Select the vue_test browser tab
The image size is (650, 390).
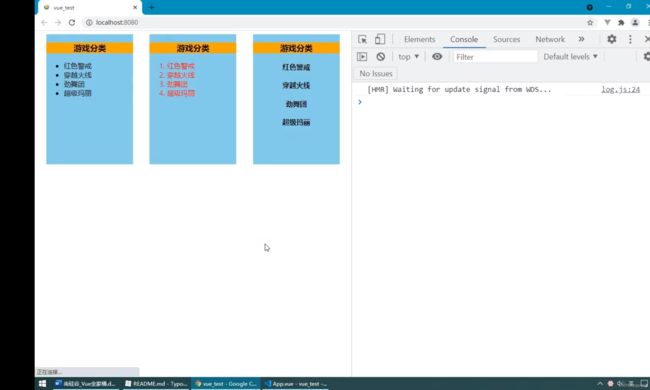[x=90, y=7]
